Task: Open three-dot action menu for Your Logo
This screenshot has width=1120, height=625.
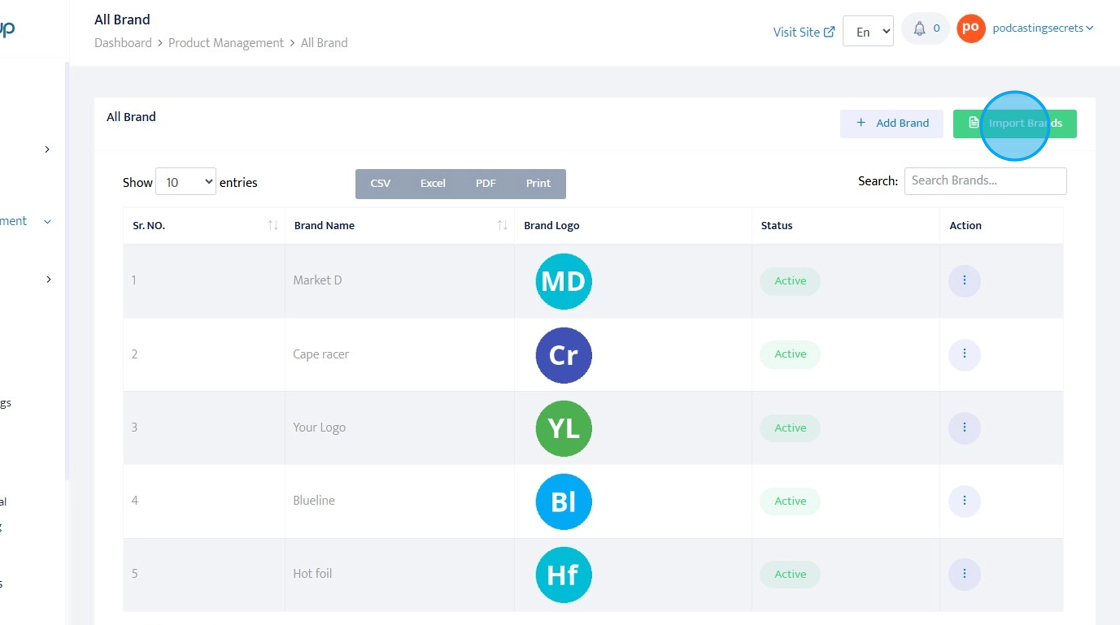Action: [x=964, y=428]
